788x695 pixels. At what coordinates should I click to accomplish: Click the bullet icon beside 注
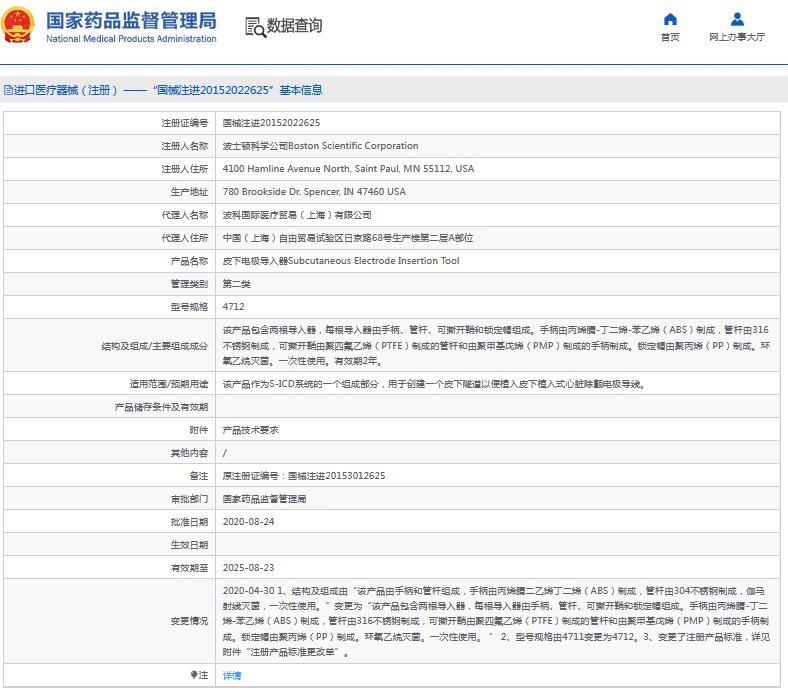(193, 675)
